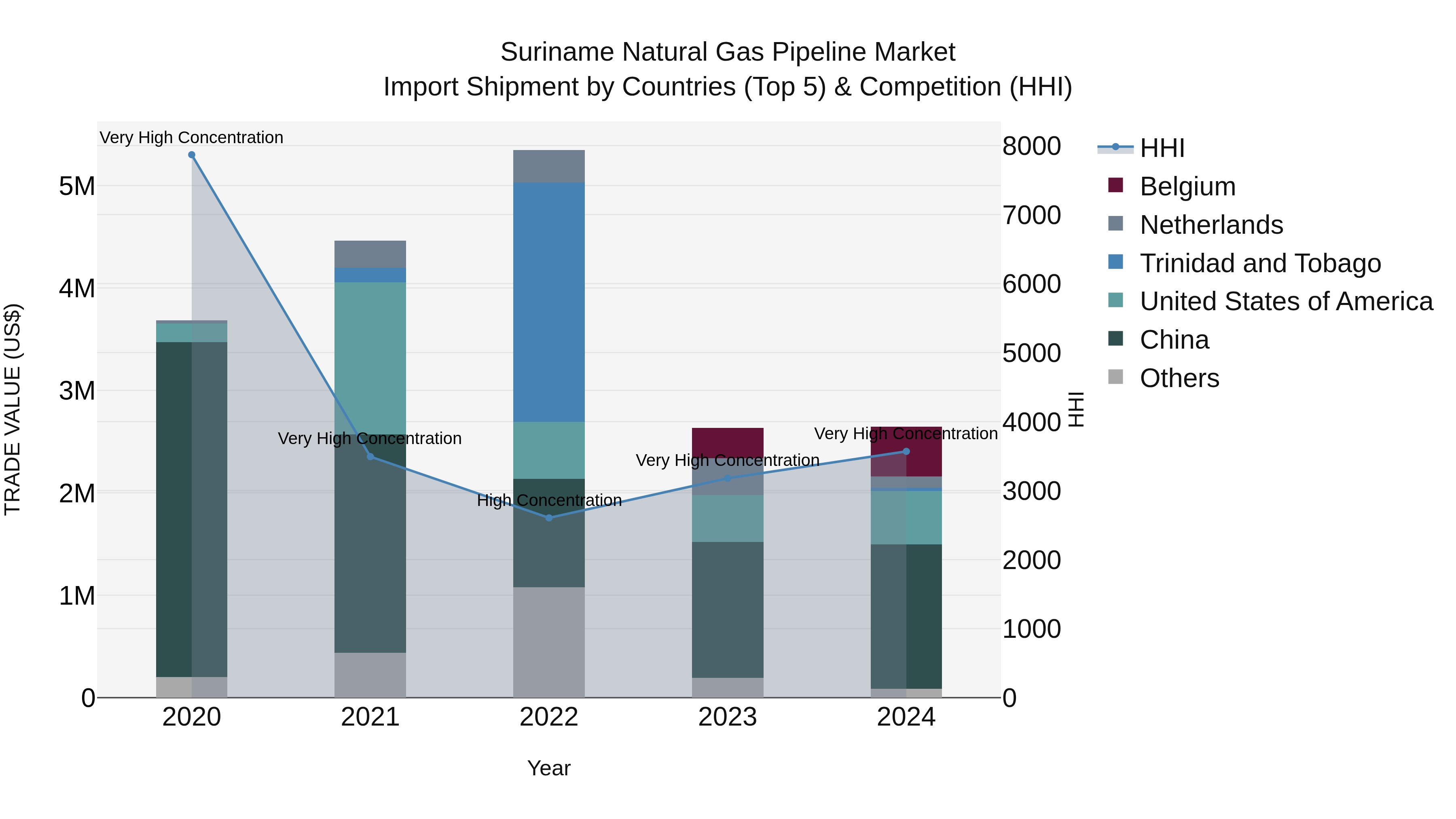Viewport: 1456px width, 819px height.
Task: Click the 2020 x-axis label
Action: [192, 717]
